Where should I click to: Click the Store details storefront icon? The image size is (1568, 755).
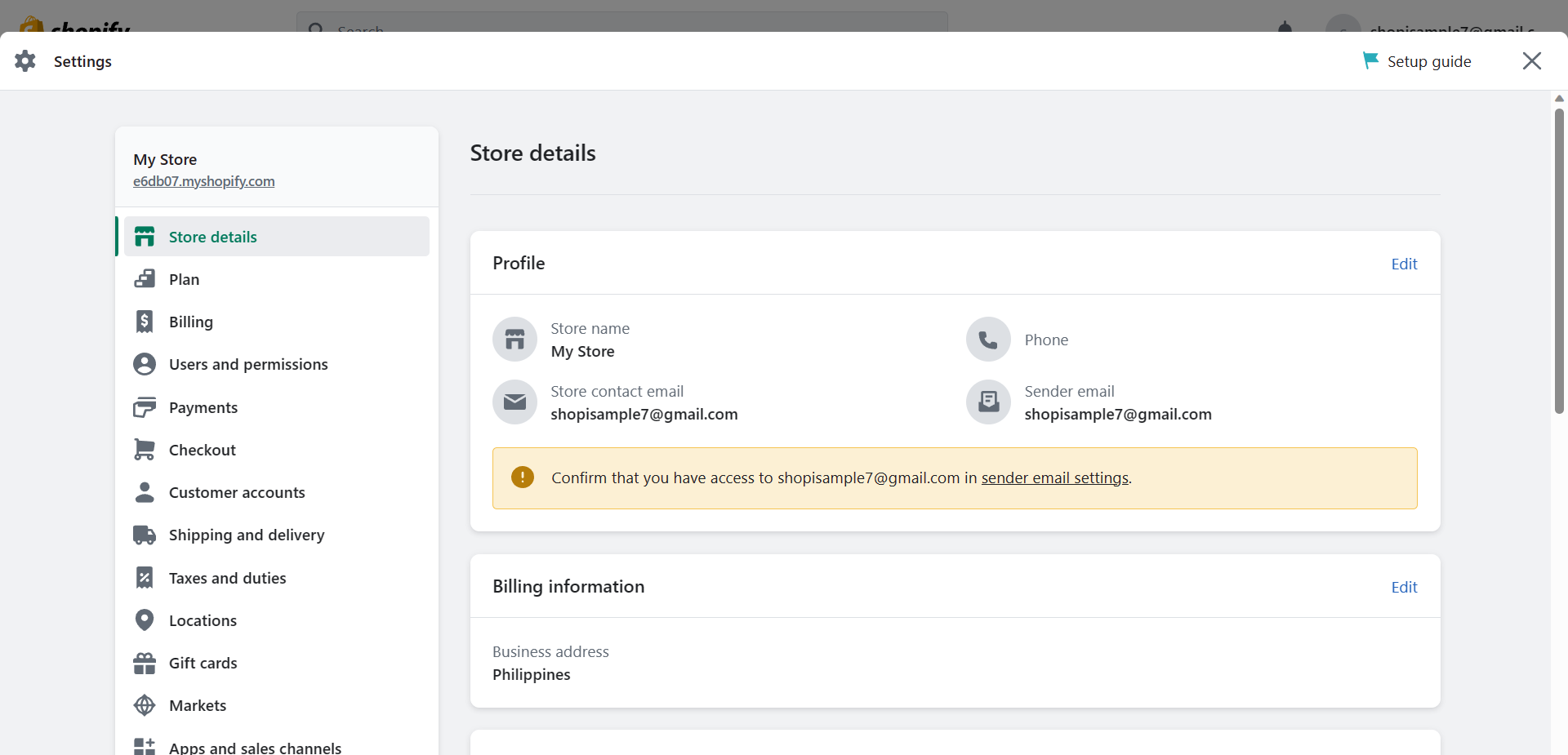[x=145, y=237]
